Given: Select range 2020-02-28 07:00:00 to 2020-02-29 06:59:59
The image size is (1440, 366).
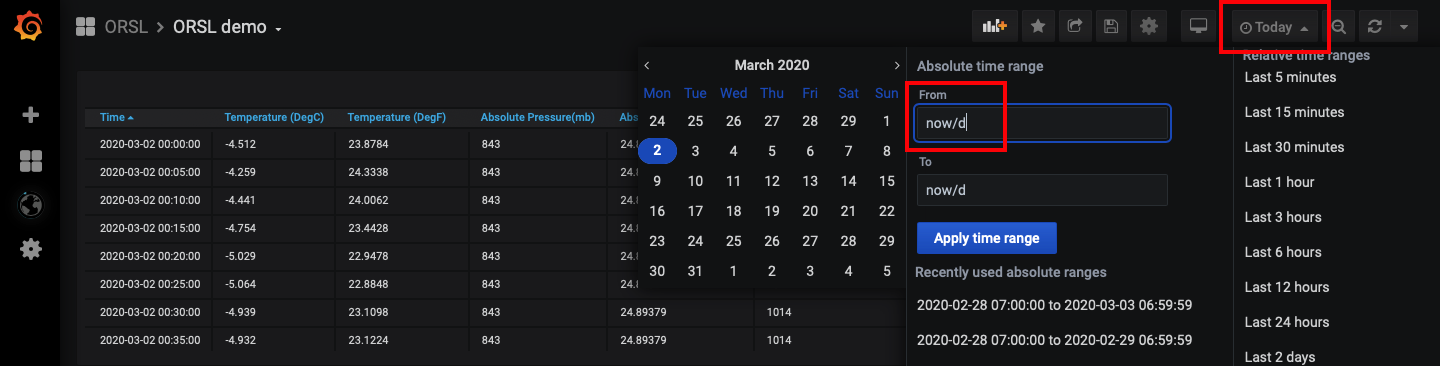Looking at the screenshot, I should tap(1055, 341).
